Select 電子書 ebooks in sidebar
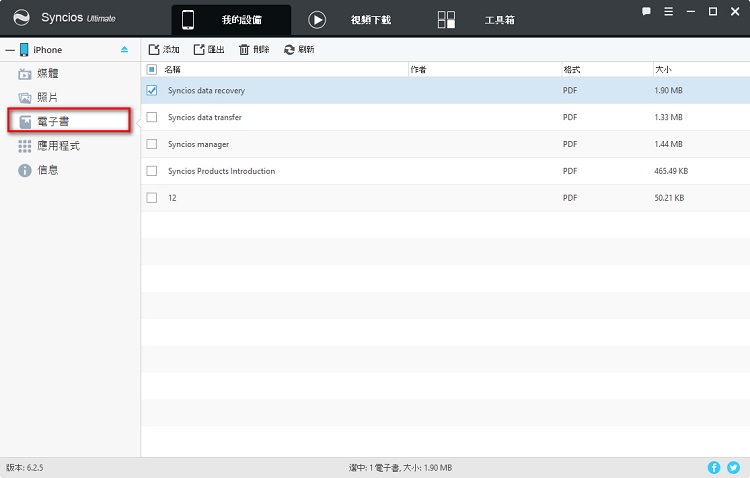 pyautogui.click(x=69, y=121)
